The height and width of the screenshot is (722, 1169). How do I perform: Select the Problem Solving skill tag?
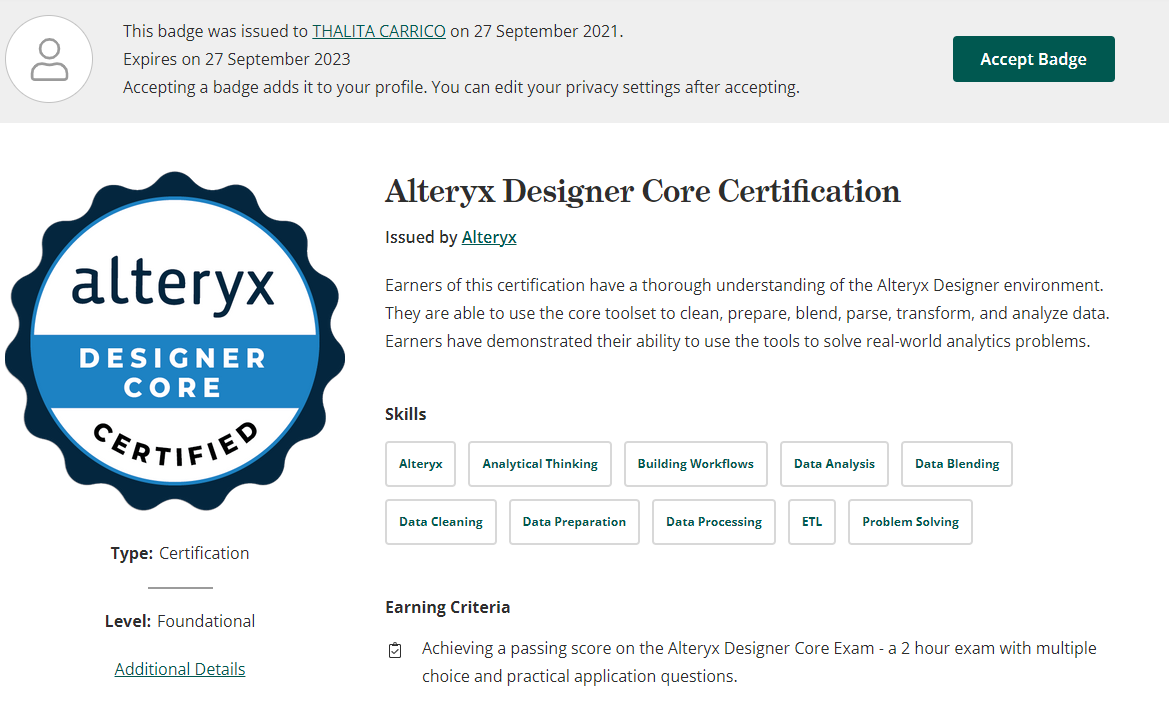[x=910, y=521]
